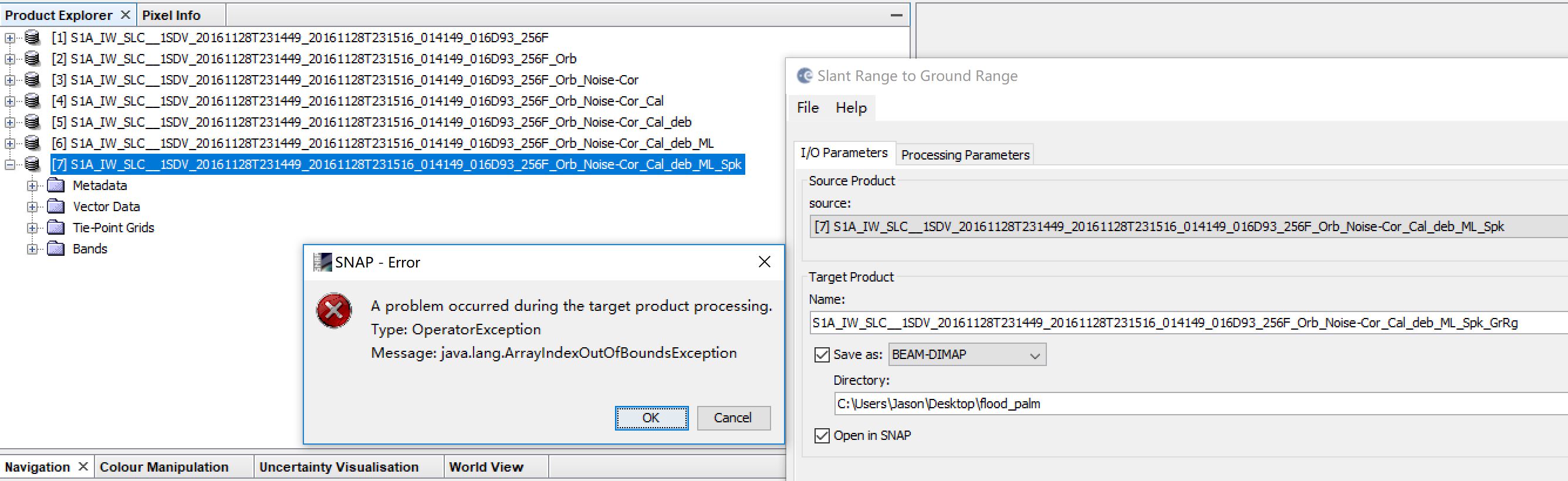Click the SNAP logo in error dialog title
The height and width of the screenshot is (481, 1568).
click(x=322, y=262)
